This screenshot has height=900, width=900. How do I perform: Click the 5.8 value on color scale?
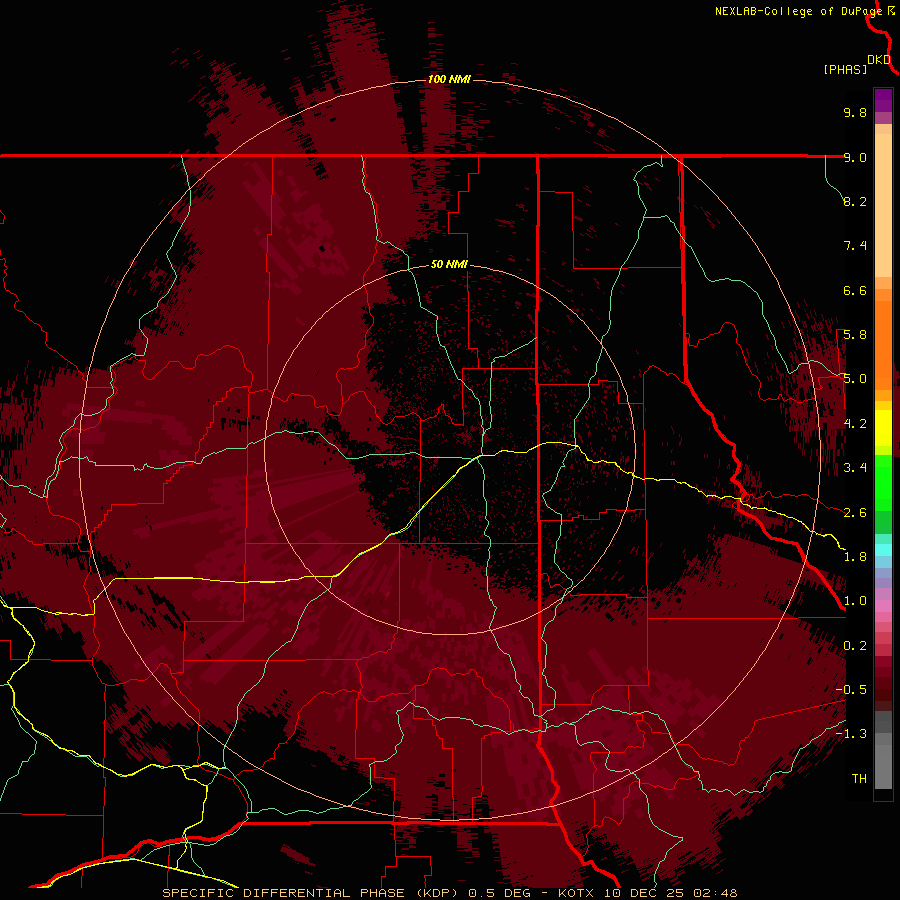point(855,335)
